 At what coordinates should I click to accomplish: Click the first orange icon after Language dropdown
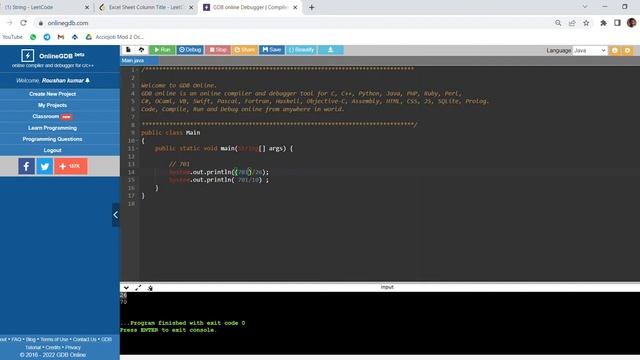(615, 51)
